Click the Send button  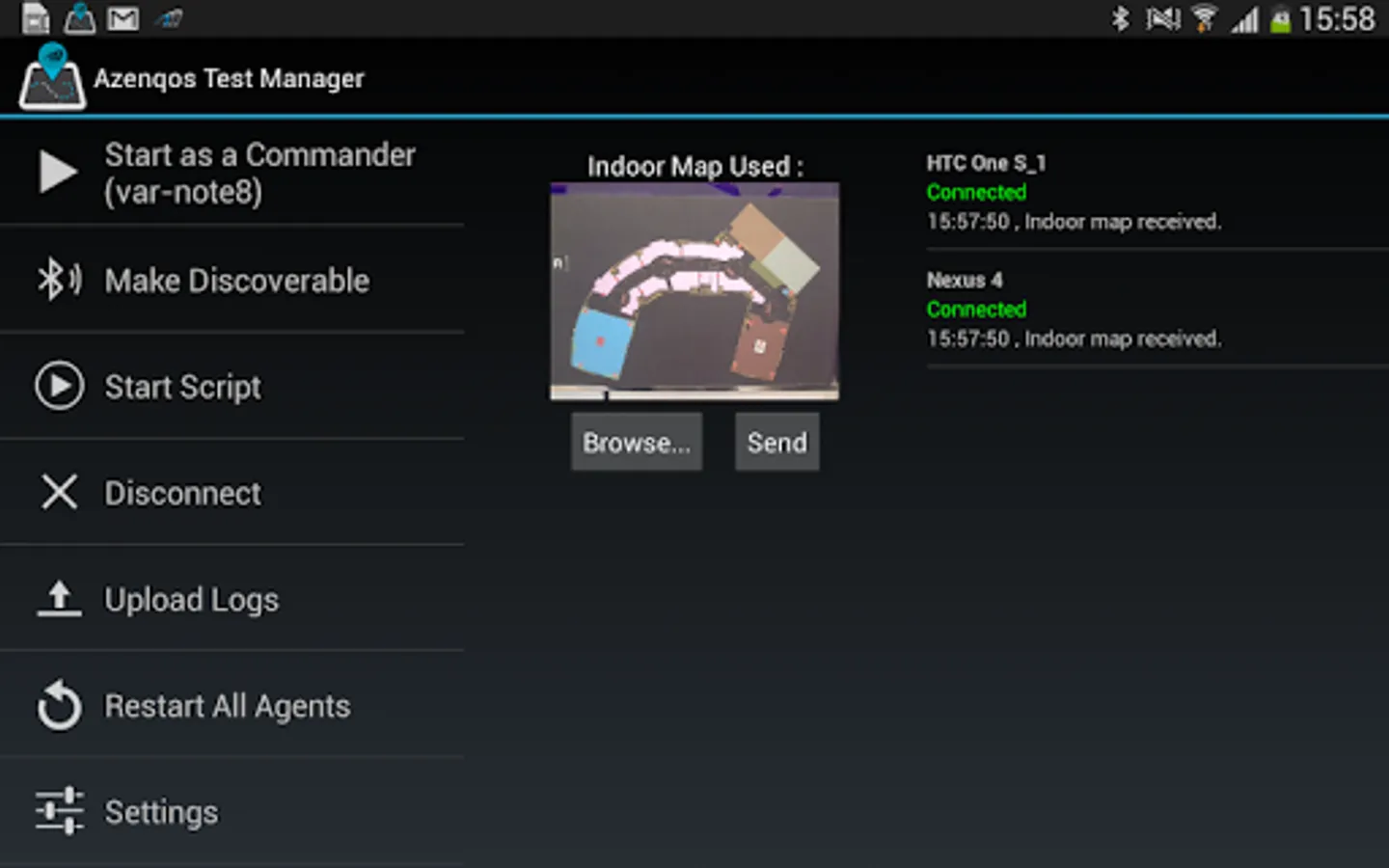tap(776, 442)
